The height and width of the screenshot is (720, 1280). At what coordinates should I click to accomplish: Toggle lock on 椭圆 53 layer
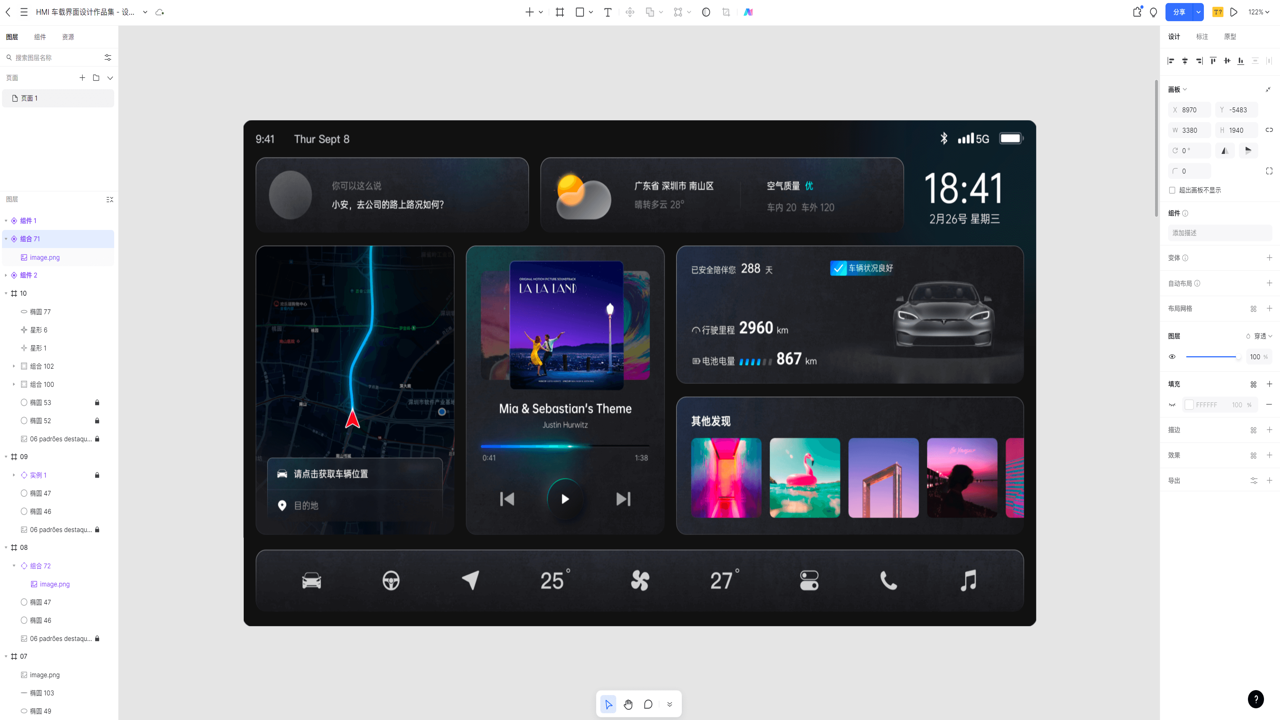click(x=97, y=402)
